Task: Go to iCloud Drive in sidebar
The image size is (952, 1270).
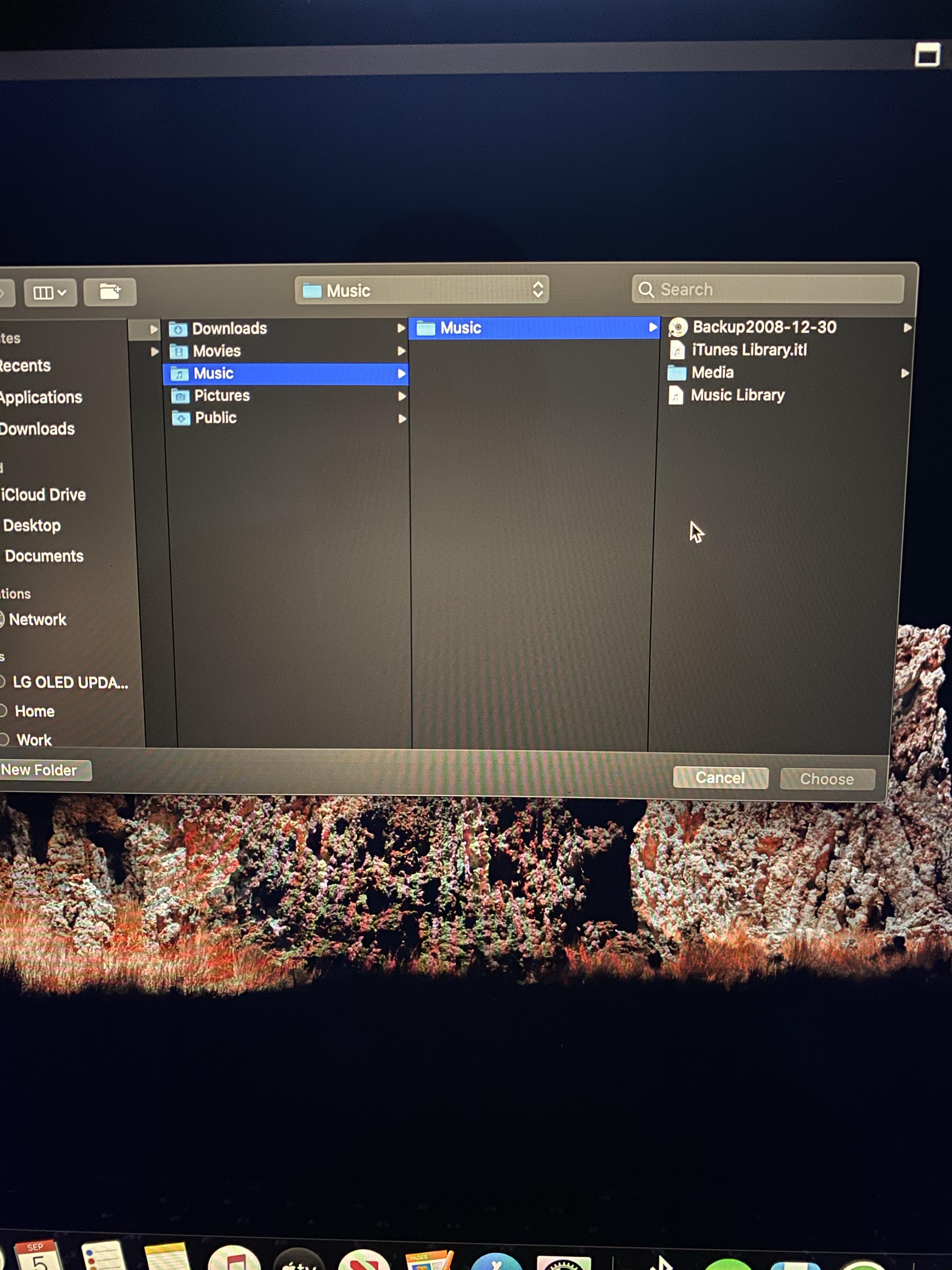Action: 44,494
